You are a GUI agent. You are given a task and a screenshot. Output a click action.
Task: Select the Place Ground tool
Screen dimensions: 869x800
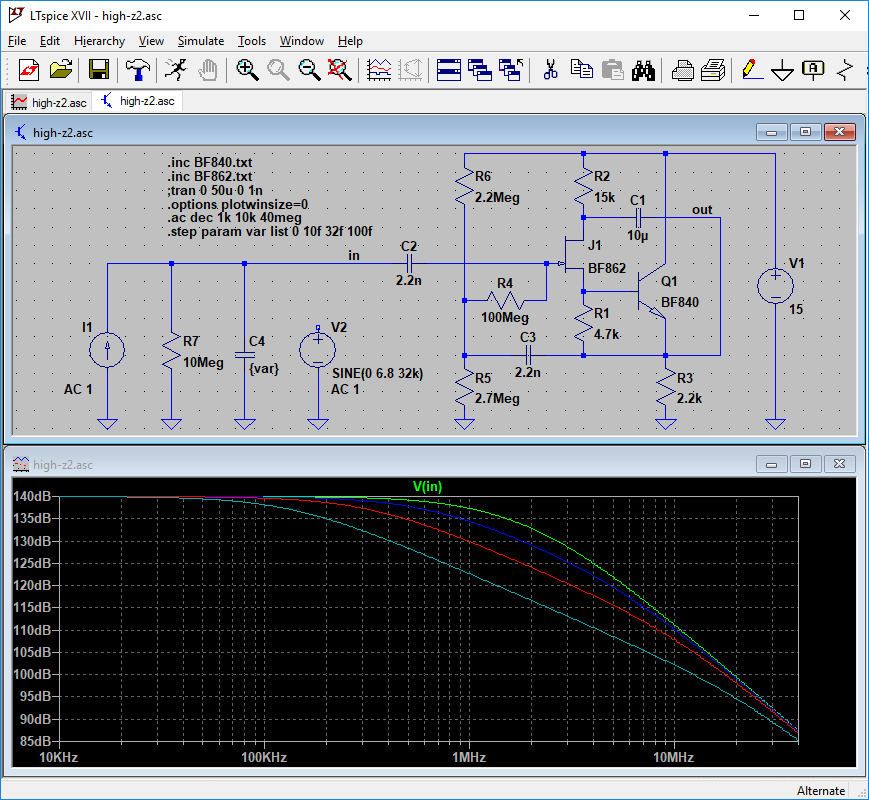tap(782, 70)
